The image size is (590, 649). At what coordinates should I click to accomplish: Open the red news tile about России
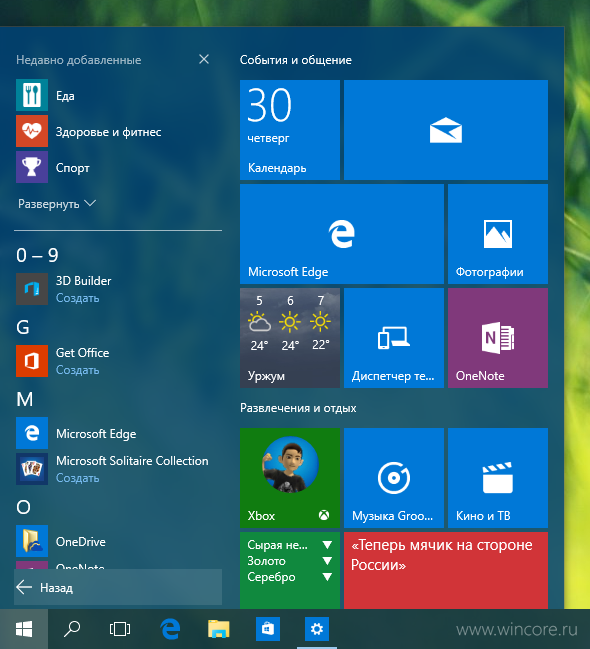tap(446, 570)
